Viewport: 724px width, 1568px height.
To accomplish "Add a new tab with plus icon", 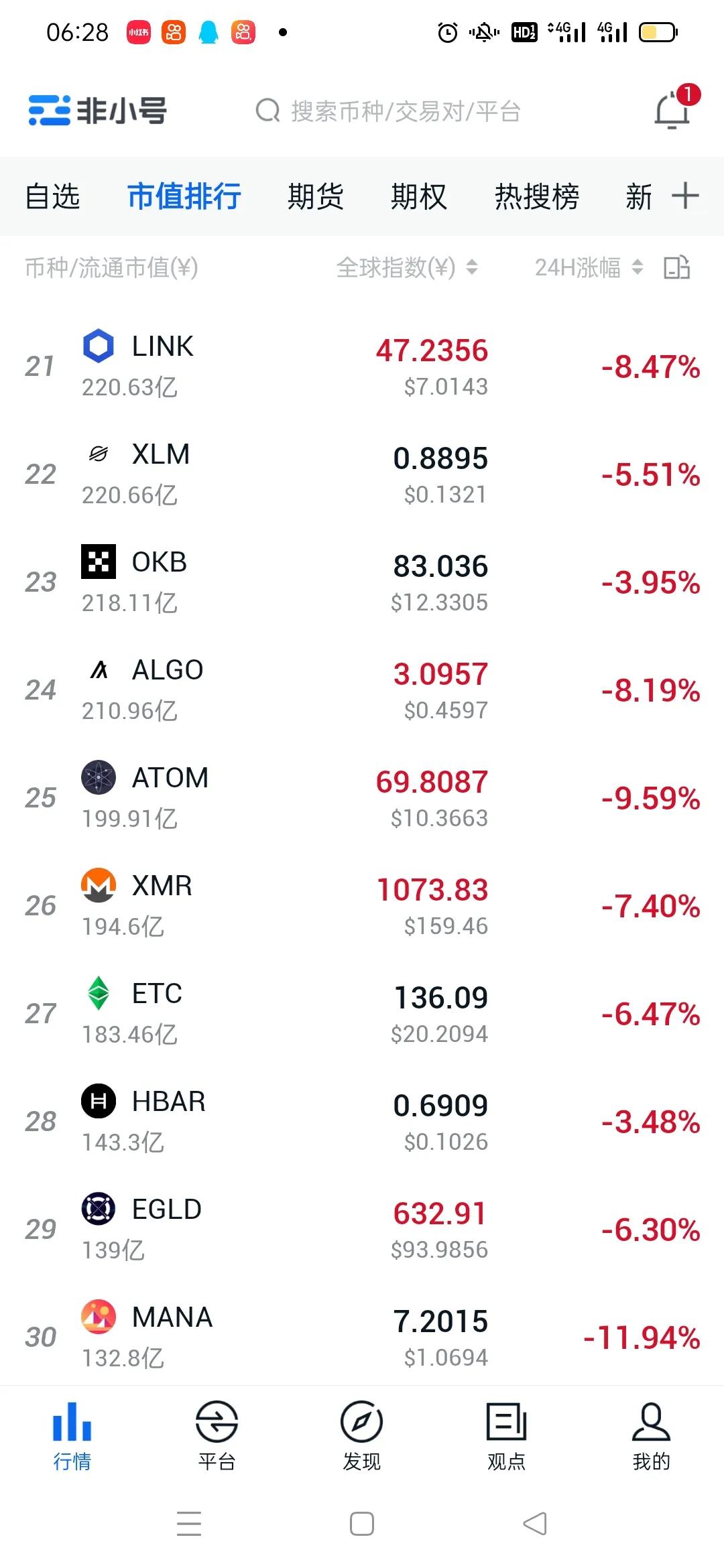I will 685,196.
